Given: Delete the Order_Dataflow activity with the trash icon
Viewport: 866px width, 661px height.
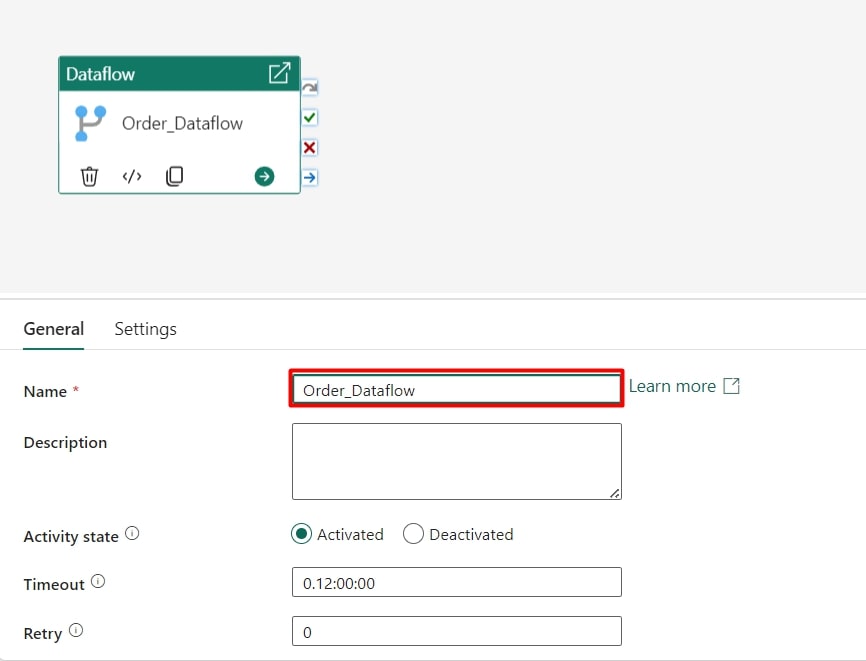Looking at the screenshot, I should pyautogui.click(x=89, y=177).
